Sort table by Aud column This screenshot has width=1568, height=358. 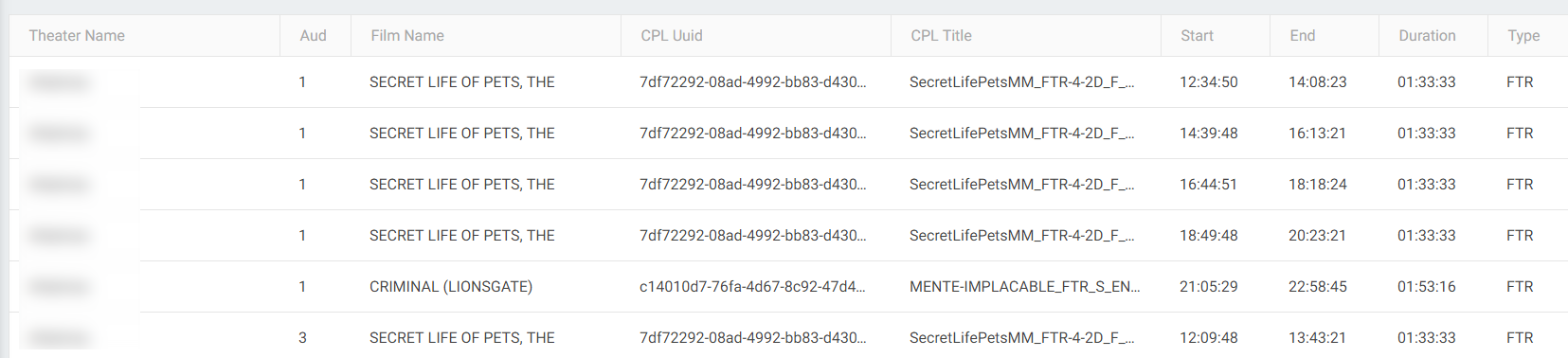point(313,36)
